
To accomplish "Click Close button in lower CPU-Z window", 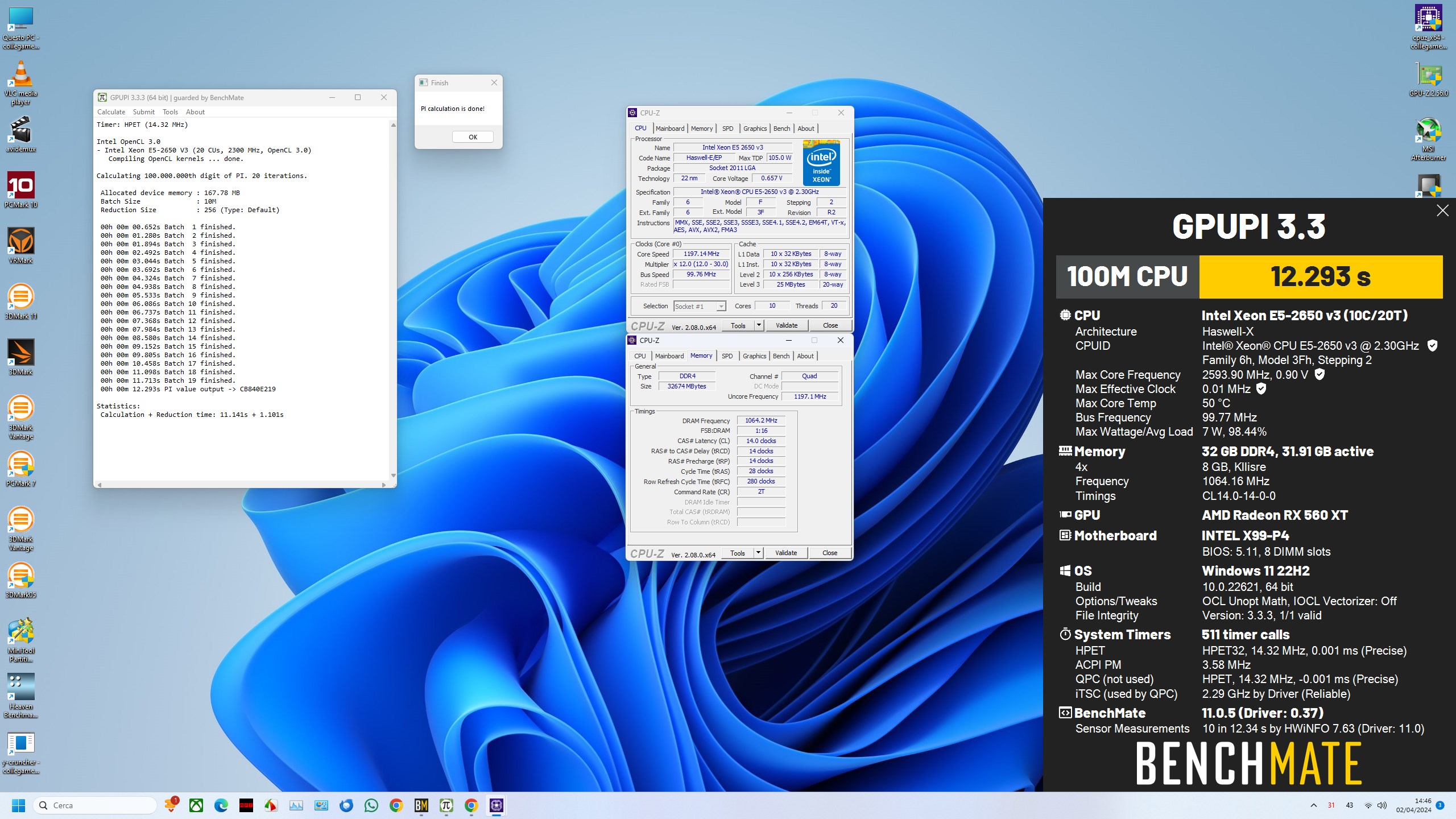I will [830, 553].
